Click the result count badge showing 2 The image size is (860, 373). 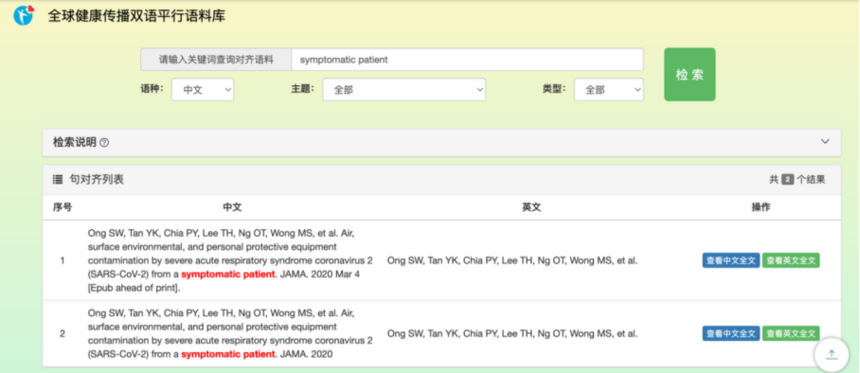click(788, 179)
